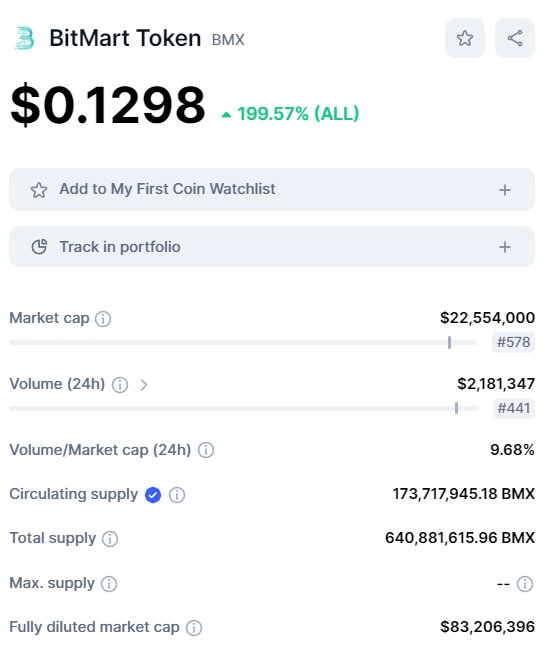Click the Volume (24h) info icon
548x655 pixels.
120,385
